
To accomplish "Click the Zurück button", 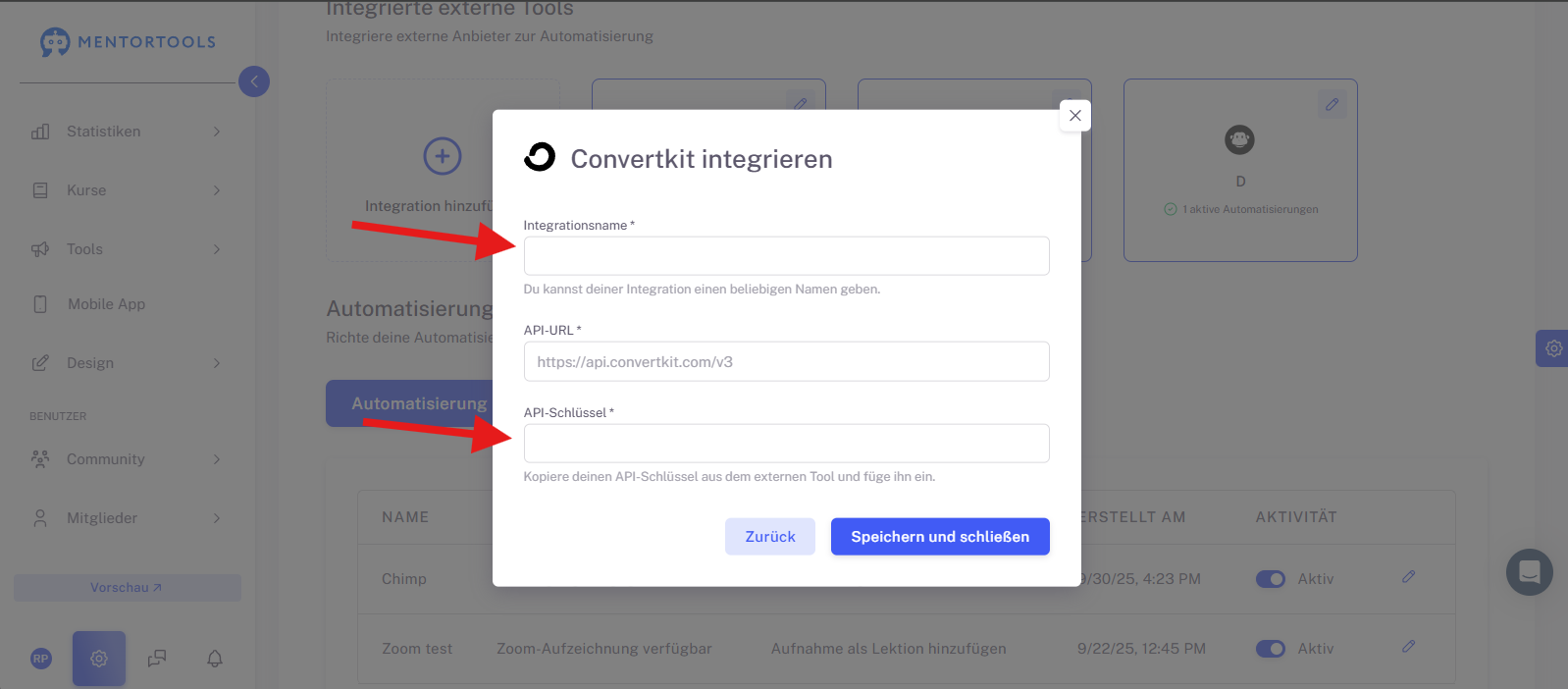I will click(770, 537).
